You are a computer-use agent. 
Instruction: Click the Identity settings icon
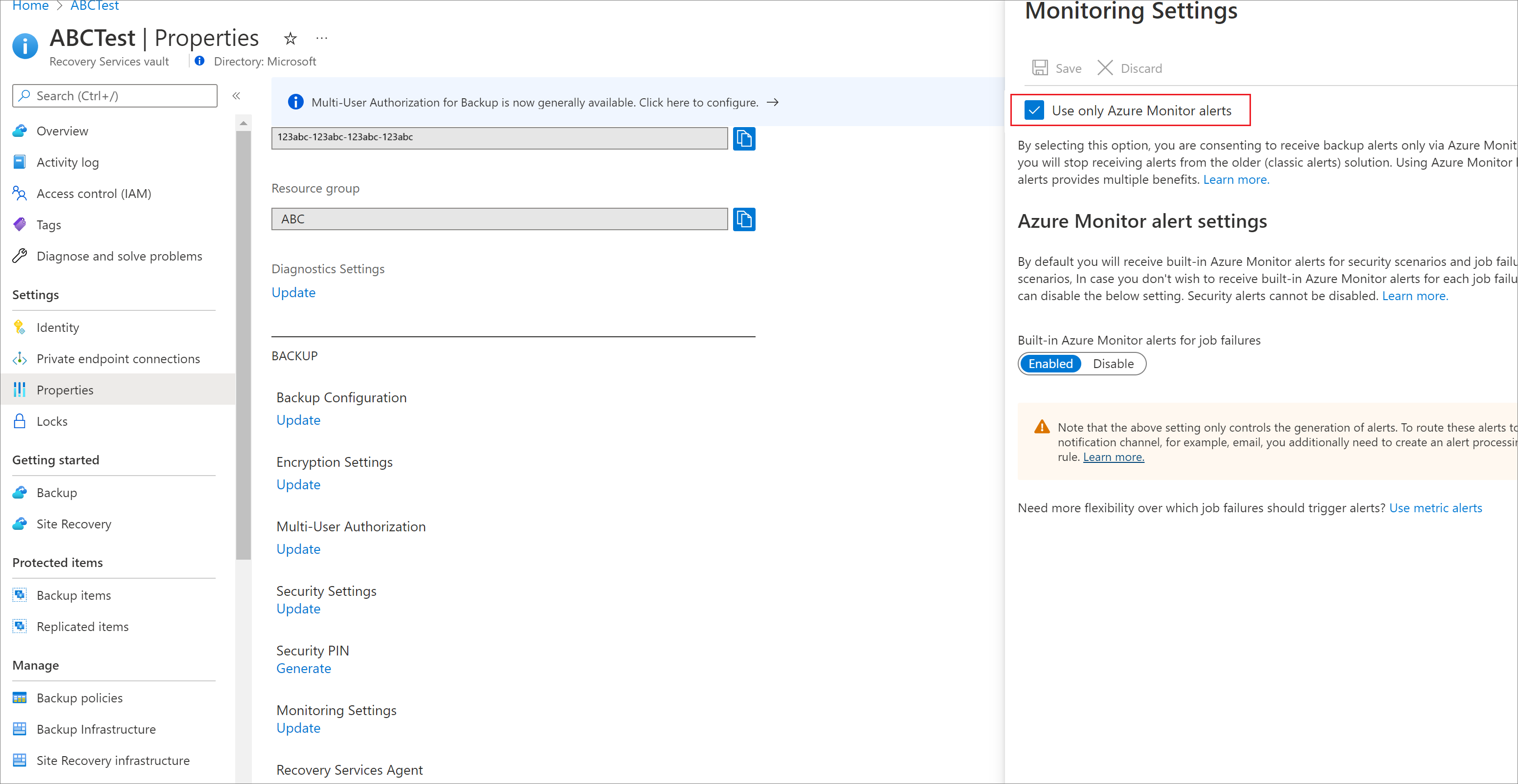[20, 327]
